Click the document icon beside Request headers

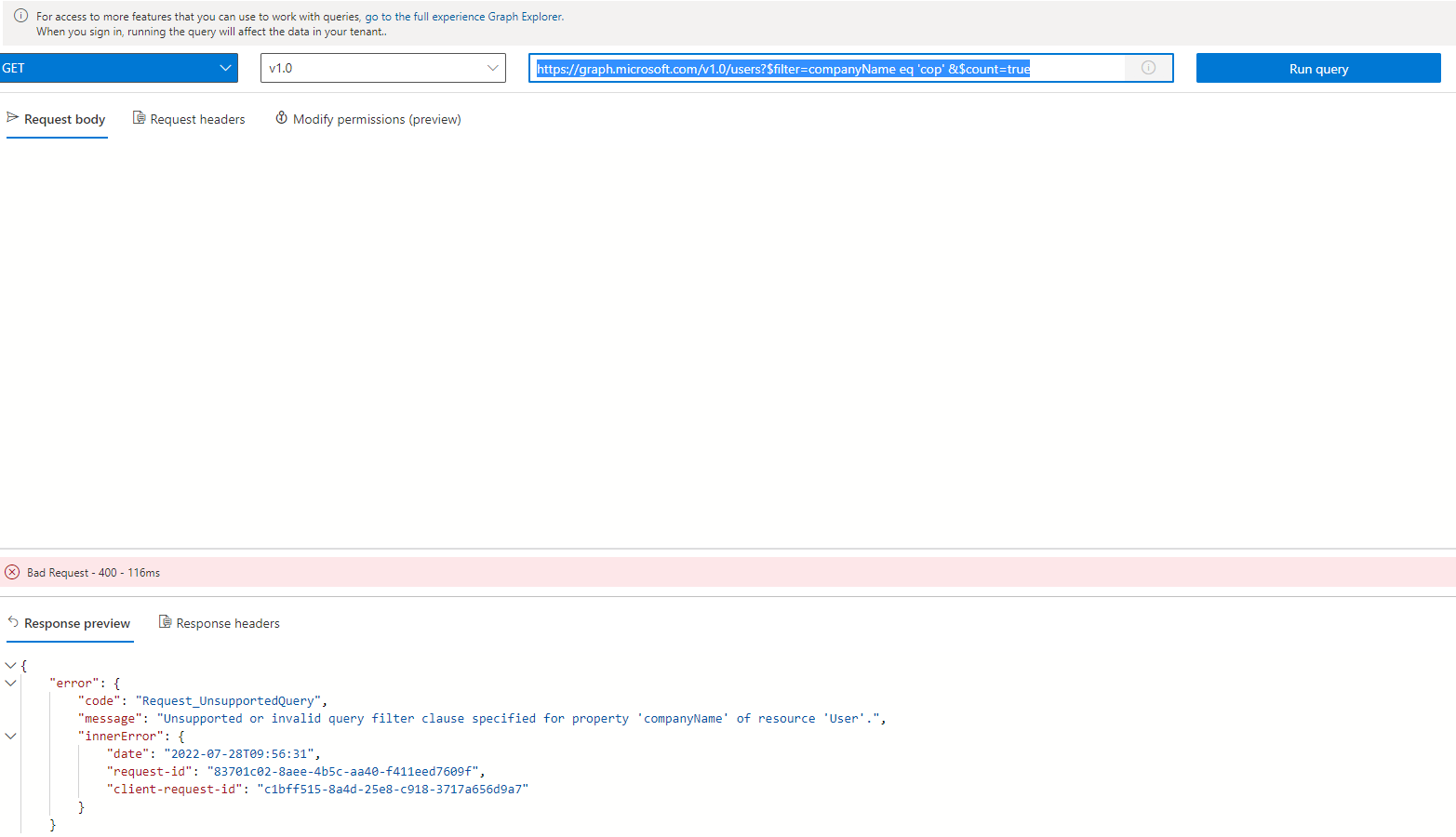point(138,118)
